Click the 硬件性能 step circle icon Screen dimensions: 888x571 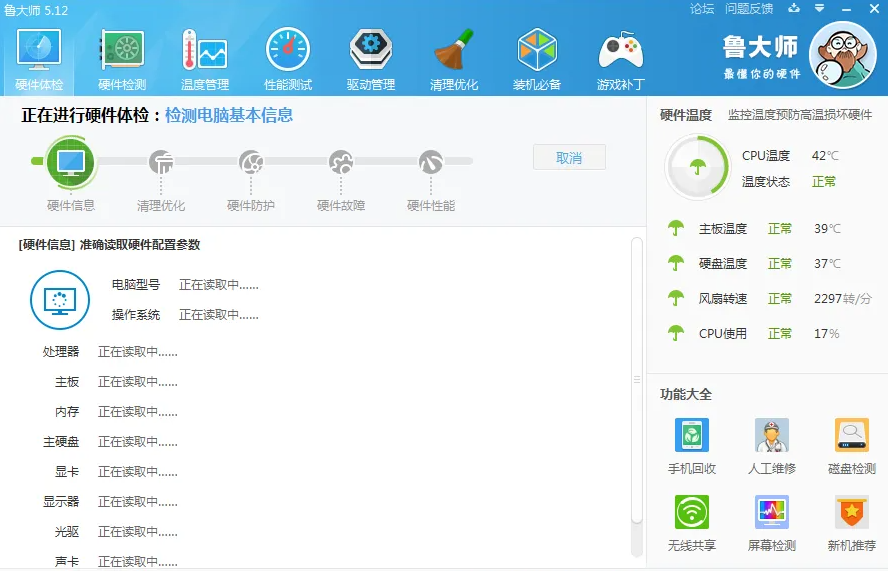point(431,162)
